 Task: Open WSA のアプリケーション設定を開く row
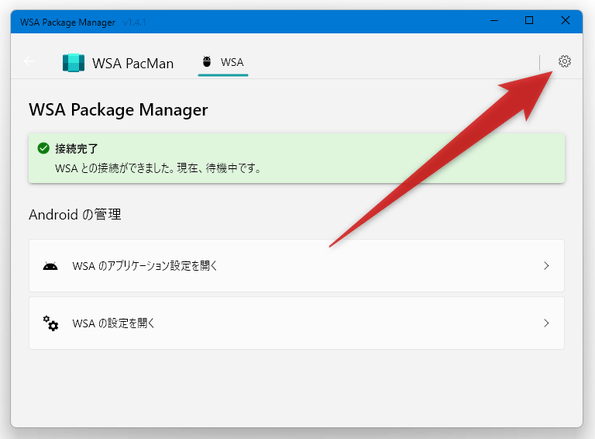(x=297, y=266)
